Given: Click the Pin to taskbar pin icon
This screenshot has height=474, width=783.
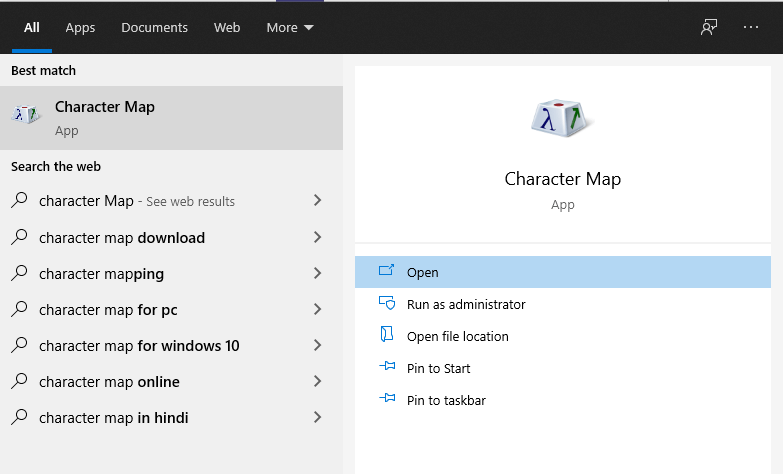Looking at the screenshot, I should tap(387, 400).
